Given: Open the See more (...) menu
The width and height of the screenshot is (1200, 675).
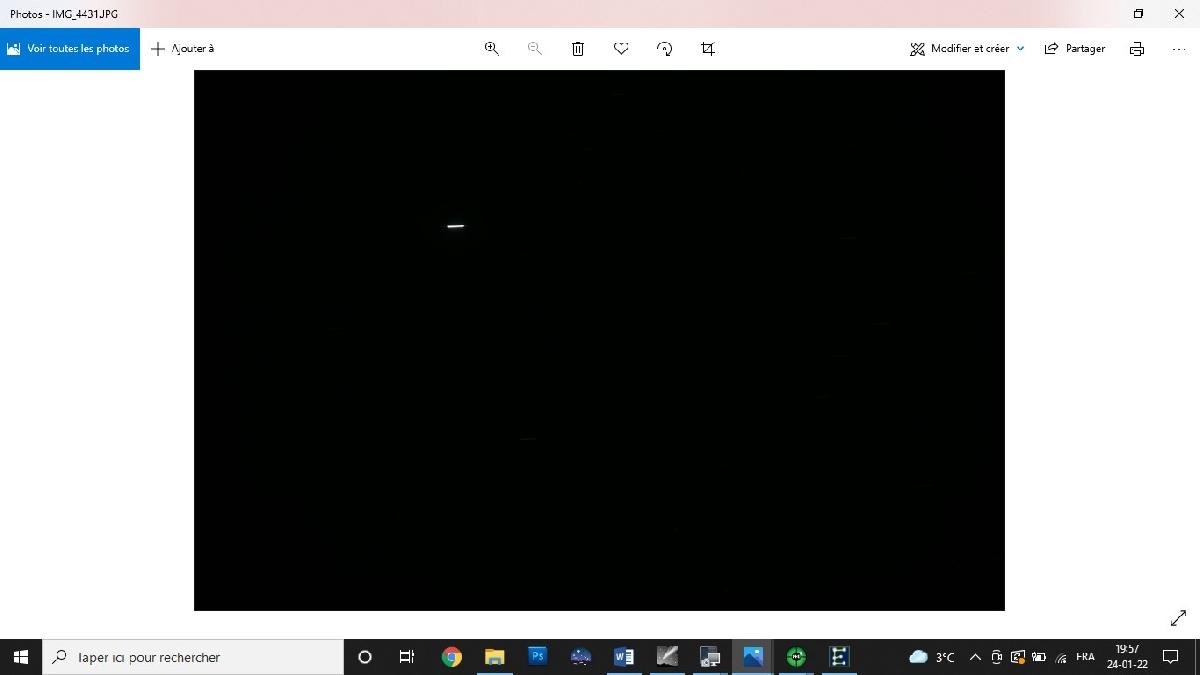Looking at the screenshot, I should [x=1178, y=48].
